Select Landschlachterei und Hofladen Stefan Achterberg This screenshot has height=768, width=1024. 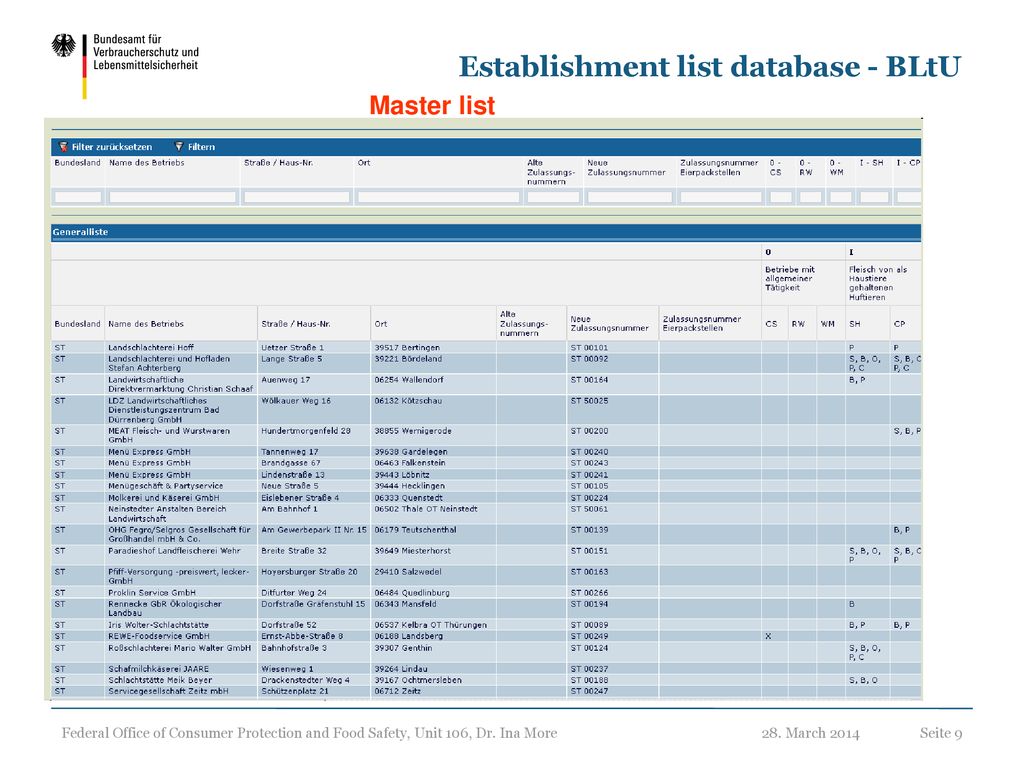click(x=486, y=363)
